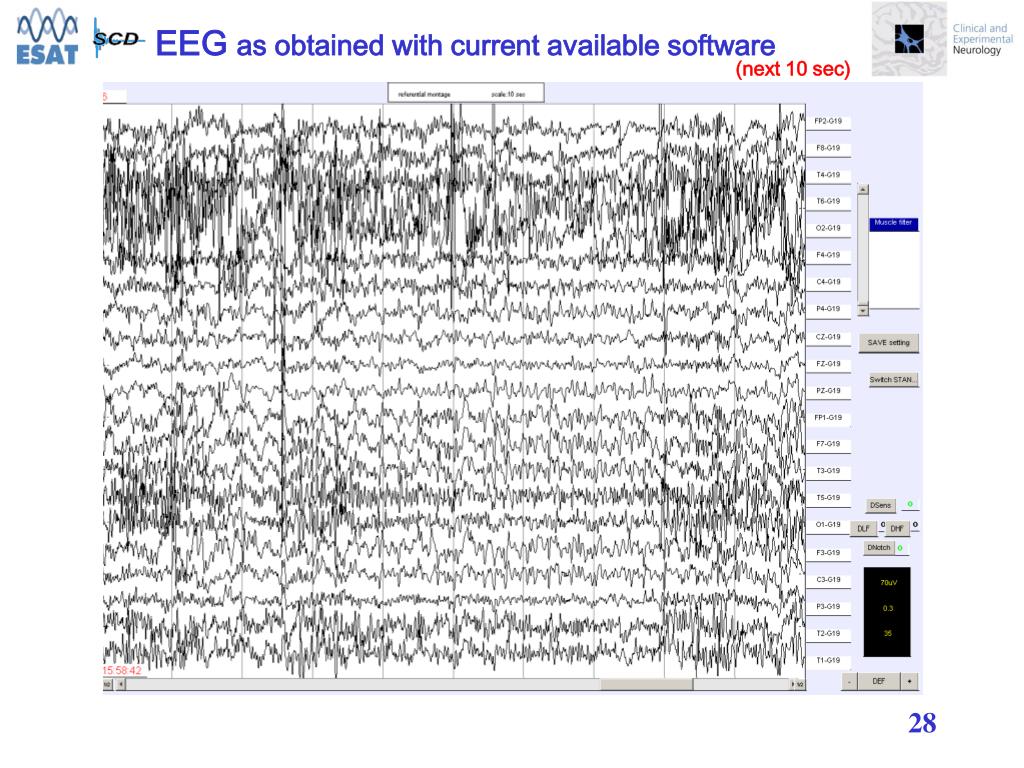Click the DEF default button
The width and height of the screenshot is (1024, 768).
click(878, 681)
